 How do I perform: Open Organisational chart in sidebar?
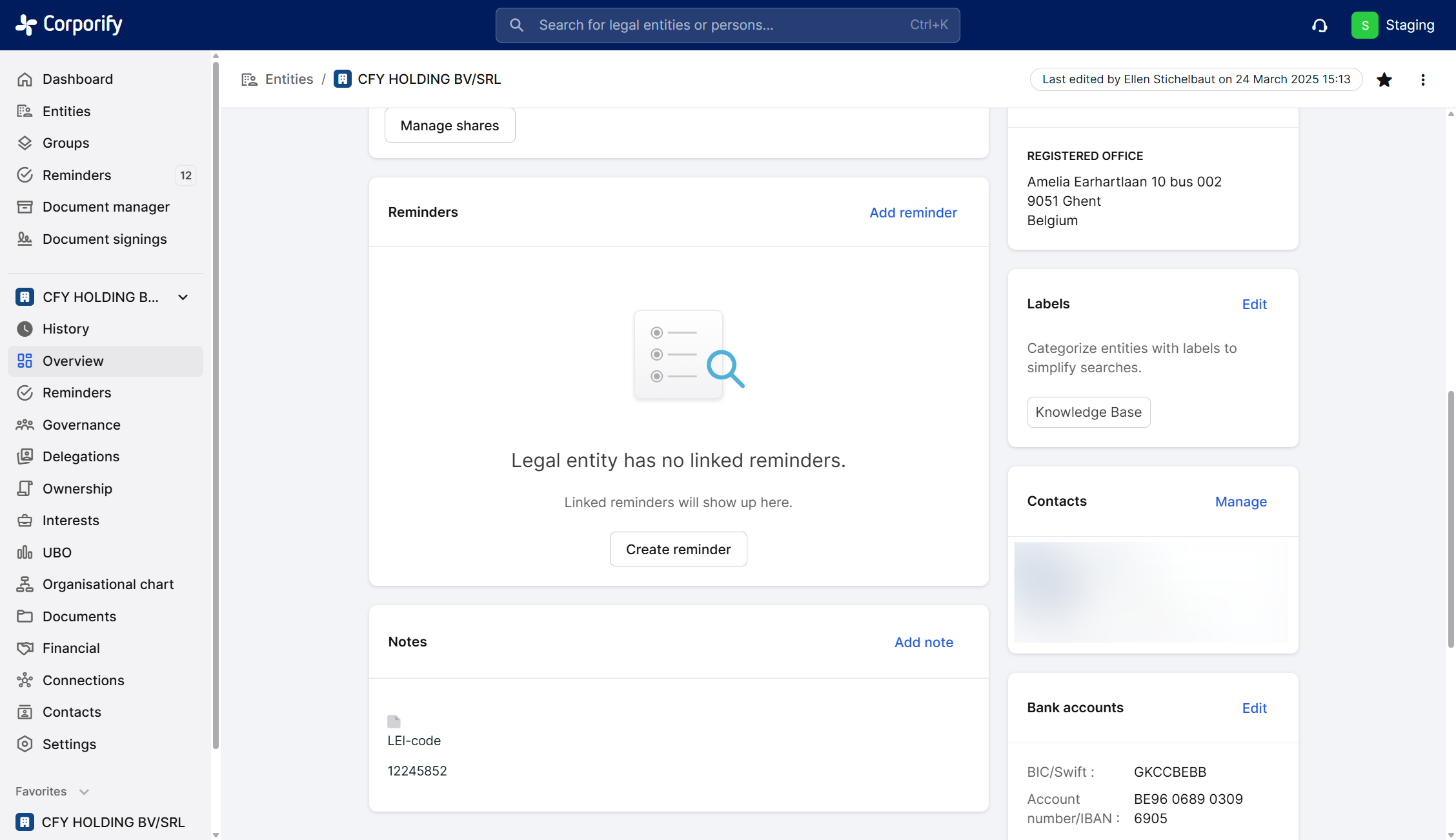(x=108, y=584)
